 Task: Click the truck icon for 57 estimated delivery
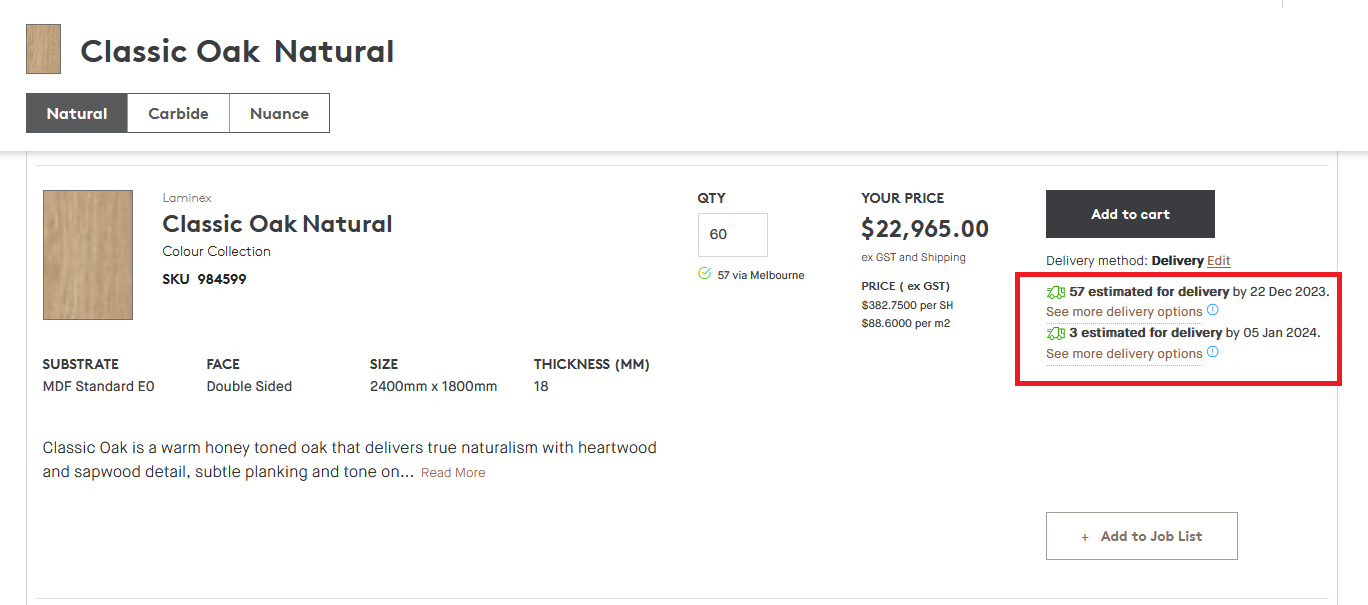(x=1056, y=292)
